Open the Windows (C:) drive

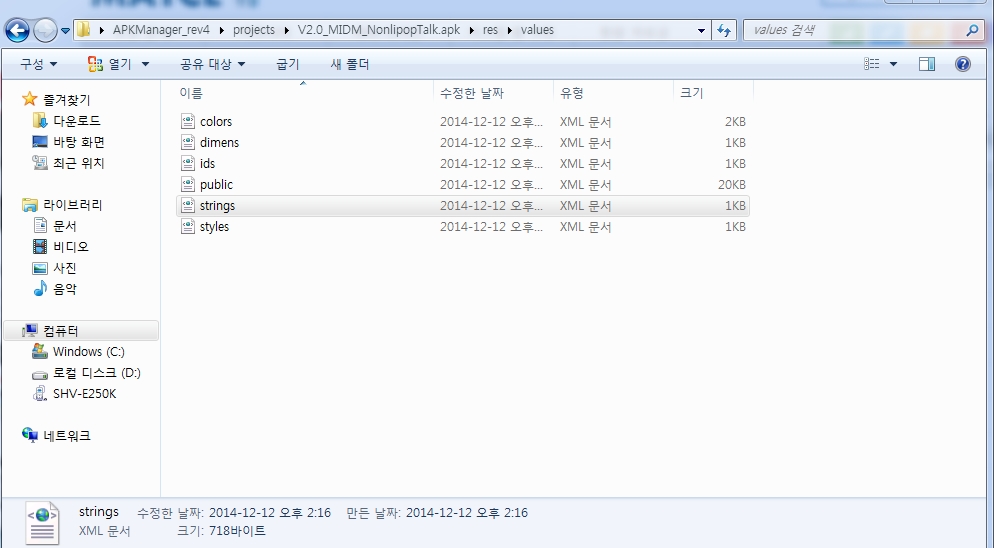[89, 351]
